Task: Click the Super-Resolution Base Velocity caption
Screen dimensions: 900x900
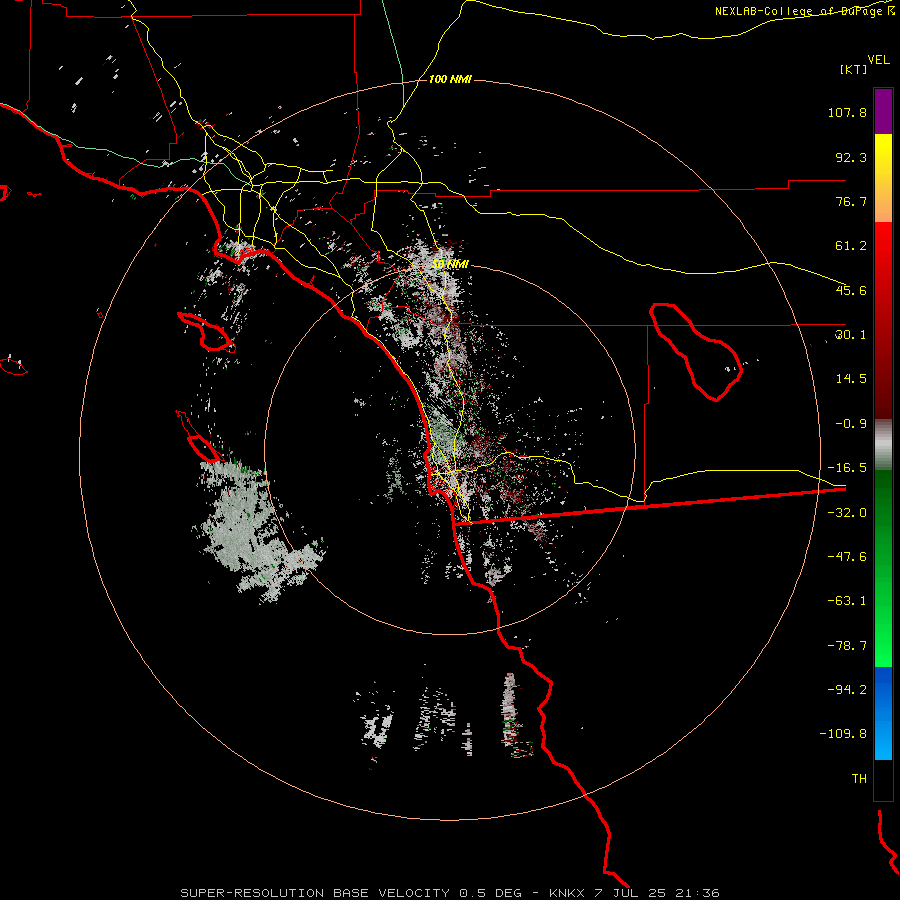Action: 449,893
